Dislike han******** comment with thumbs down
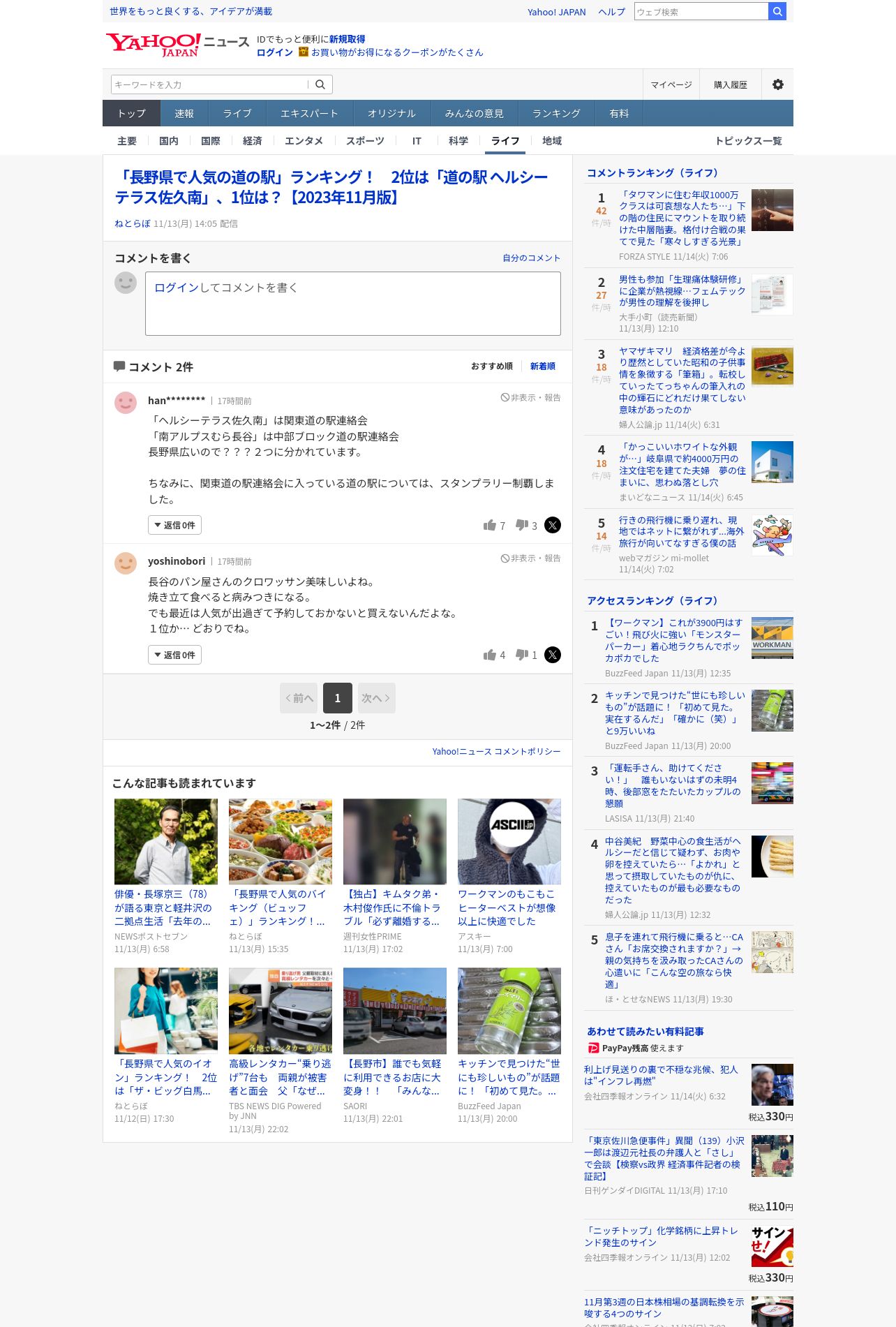 tap(522, 525)
